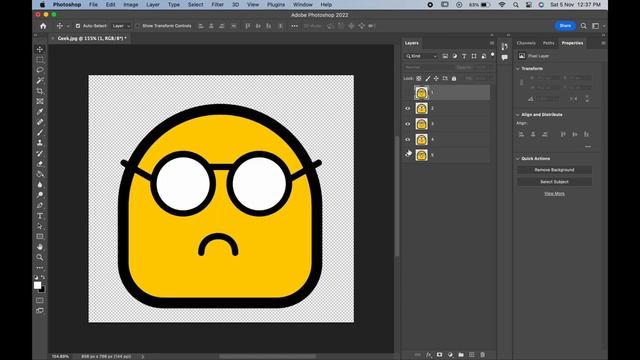Click the Create new group folder icon
The image size is (640, 360).
[461, 355]
